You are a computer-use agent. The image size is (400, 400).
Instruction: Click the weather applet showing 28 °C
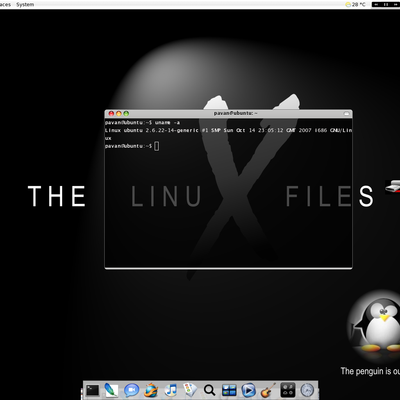356,5
